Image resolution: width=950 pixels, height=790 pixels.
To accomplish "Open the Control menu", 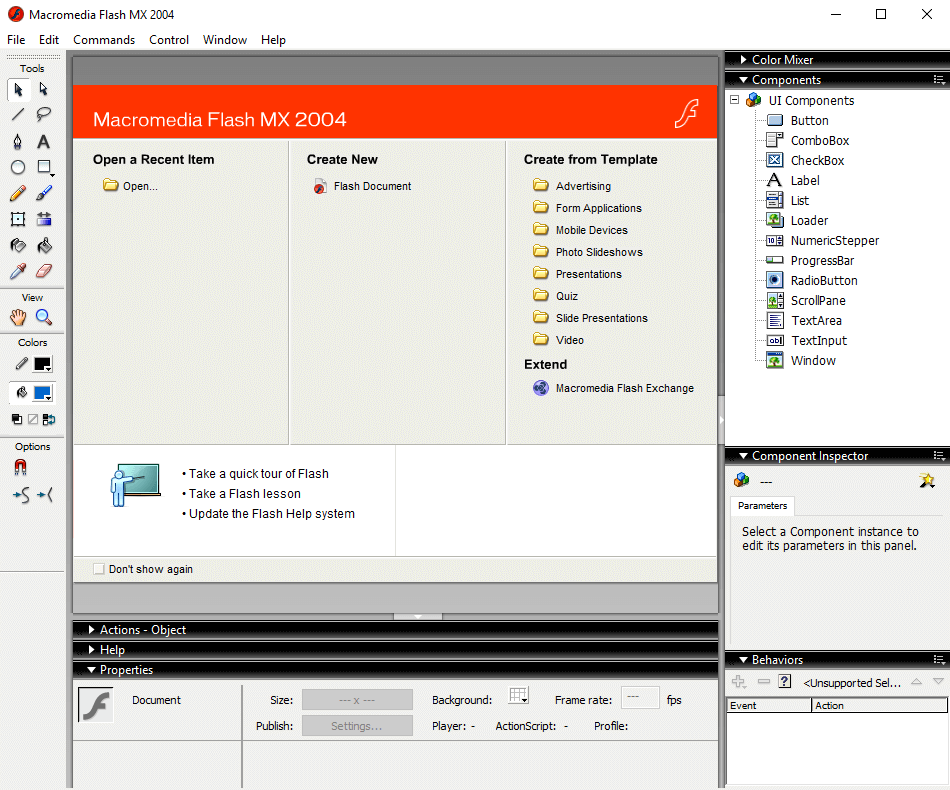I will click(x=169, y=40).
